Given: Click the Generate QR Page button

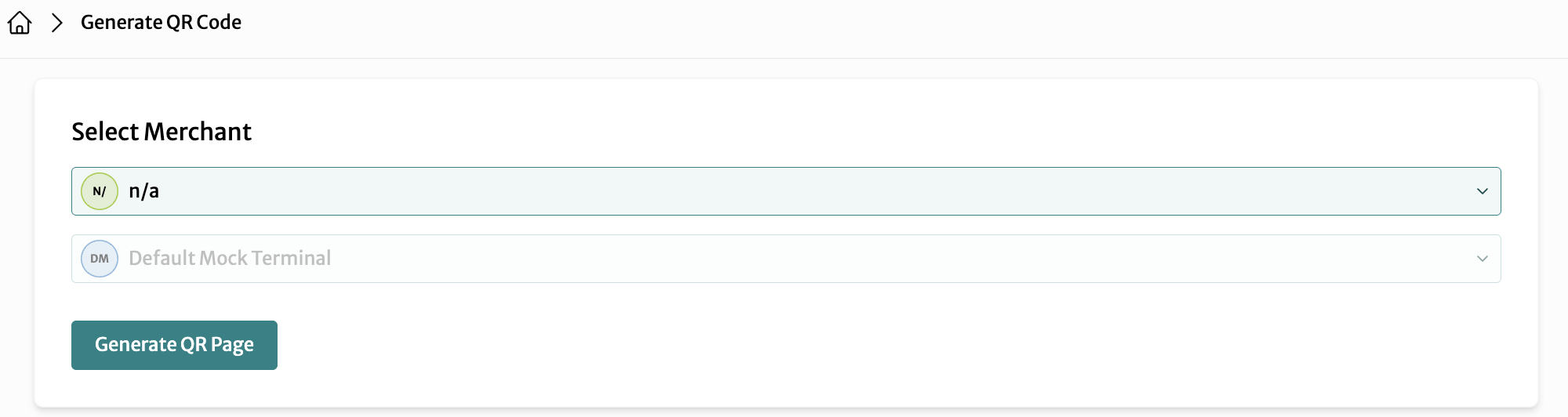Looking at the screenshot, I should point(174,345).
